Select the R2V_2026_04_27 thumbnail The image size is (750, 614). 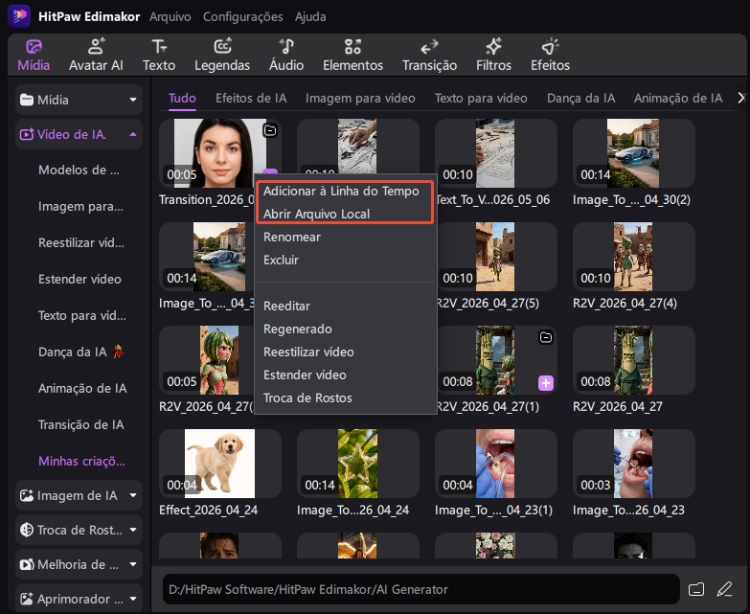(x=633, y=360)
